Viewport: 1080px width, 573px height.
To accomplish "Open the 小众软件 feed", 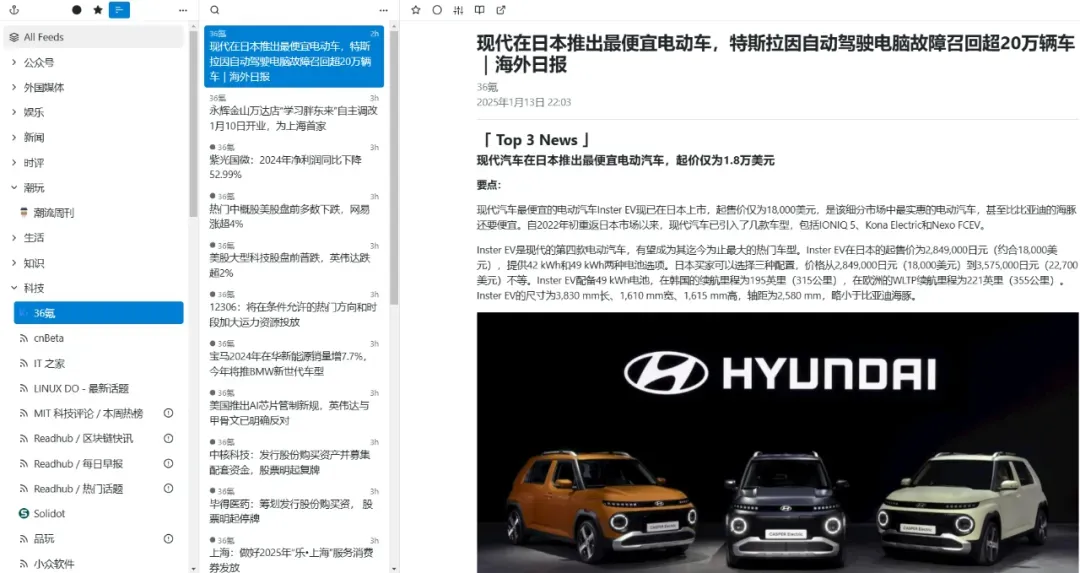I will click(x=98, y=563).
